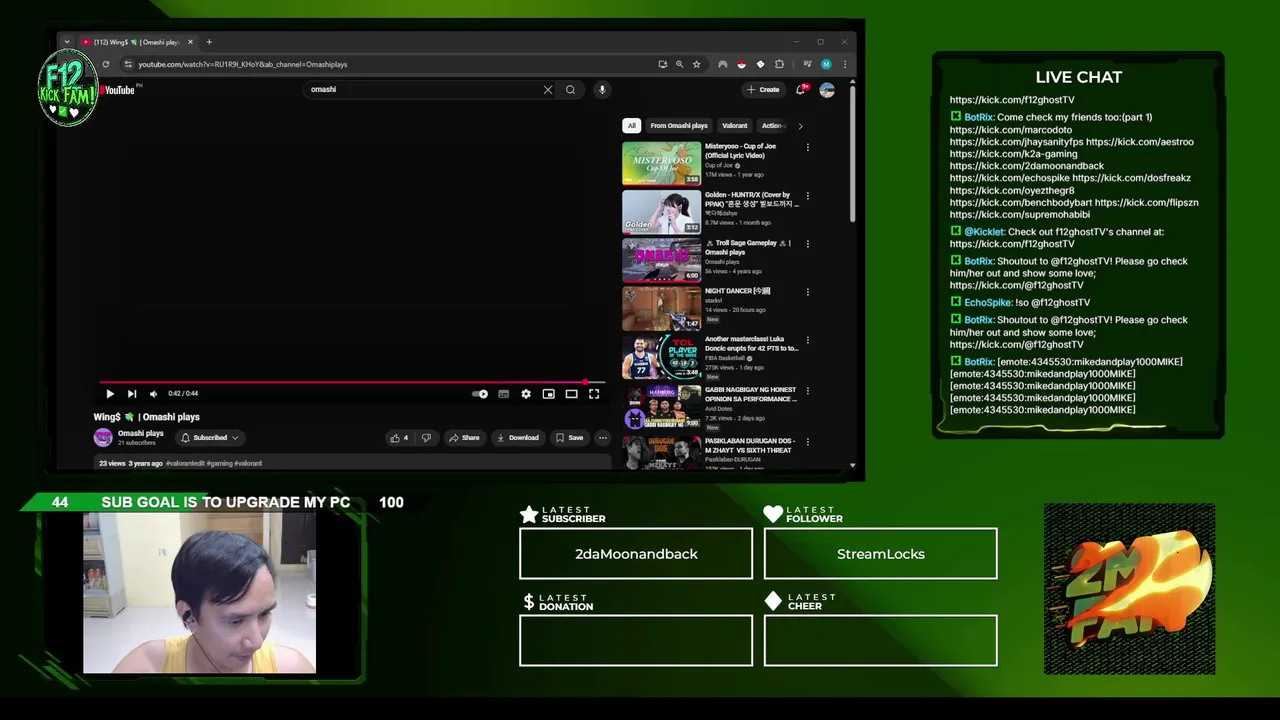1280x720 pixels.
Task: Open options menu for Misteryoso video
Action: [807, 148]
